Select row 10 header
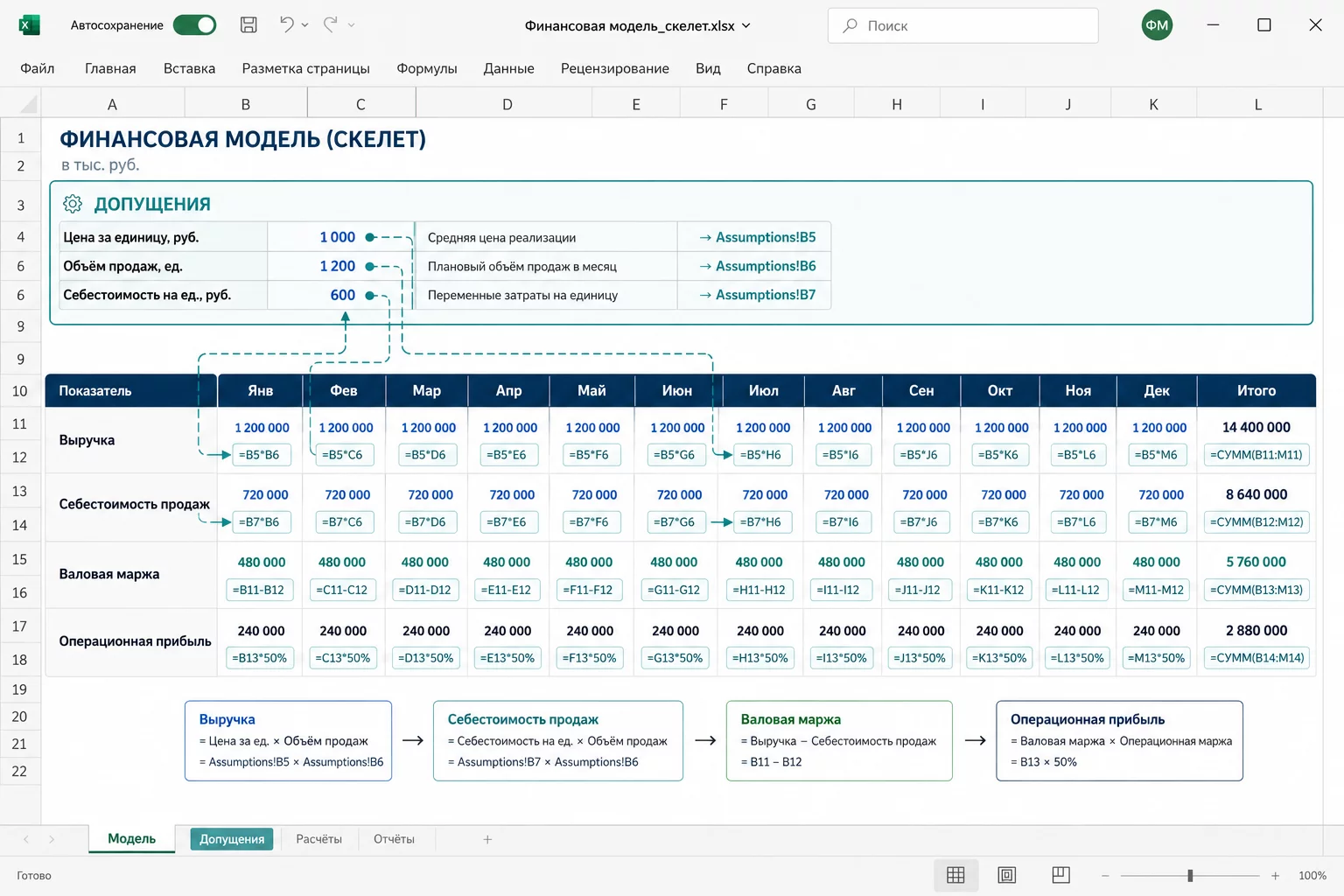Image resolution: width=1344 pixels, height=896 pixels. [20, 391]
